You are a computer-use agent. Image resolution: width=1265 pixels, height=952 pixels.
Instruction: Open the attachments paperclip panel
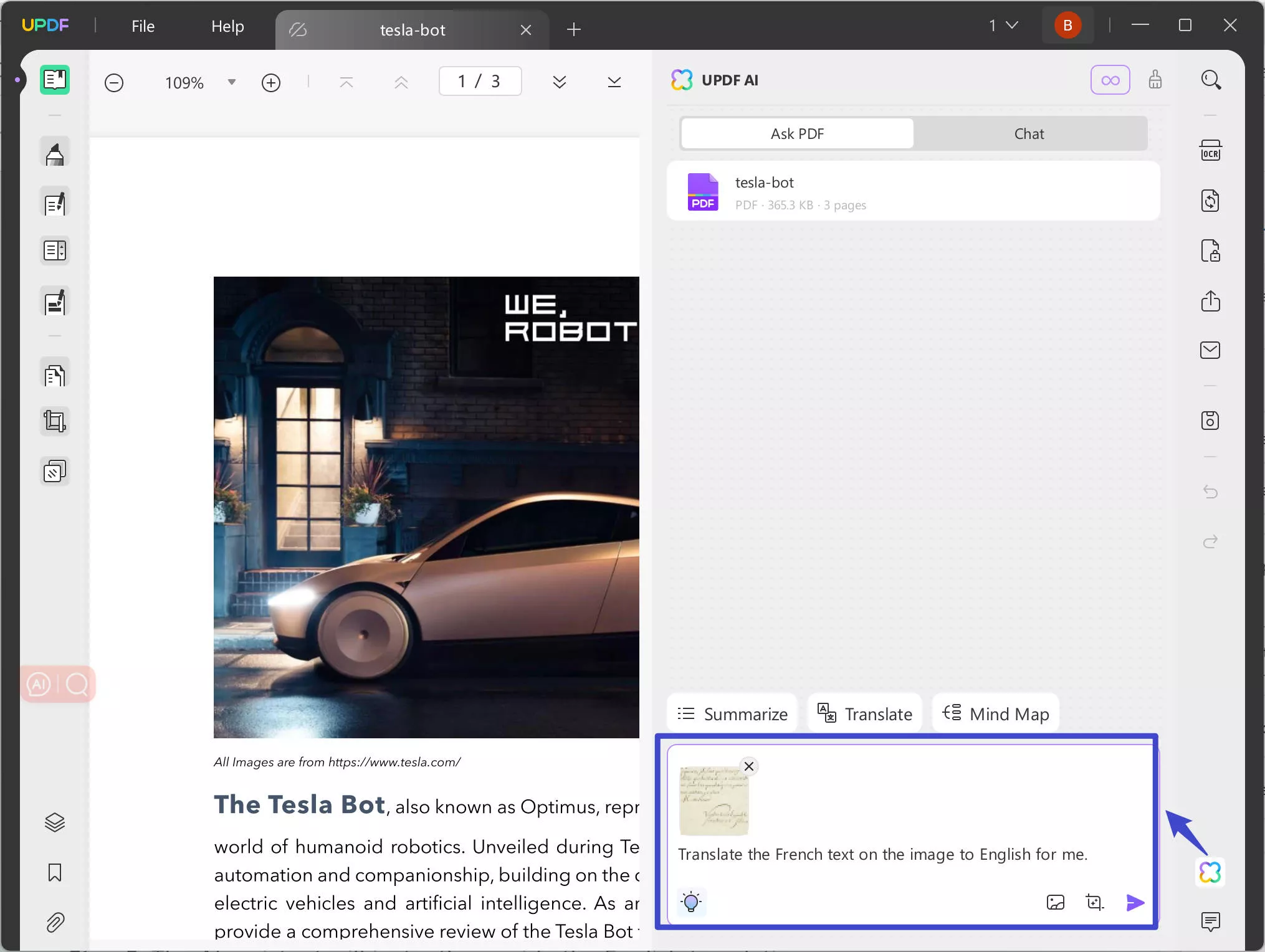(x=55, y=922)
